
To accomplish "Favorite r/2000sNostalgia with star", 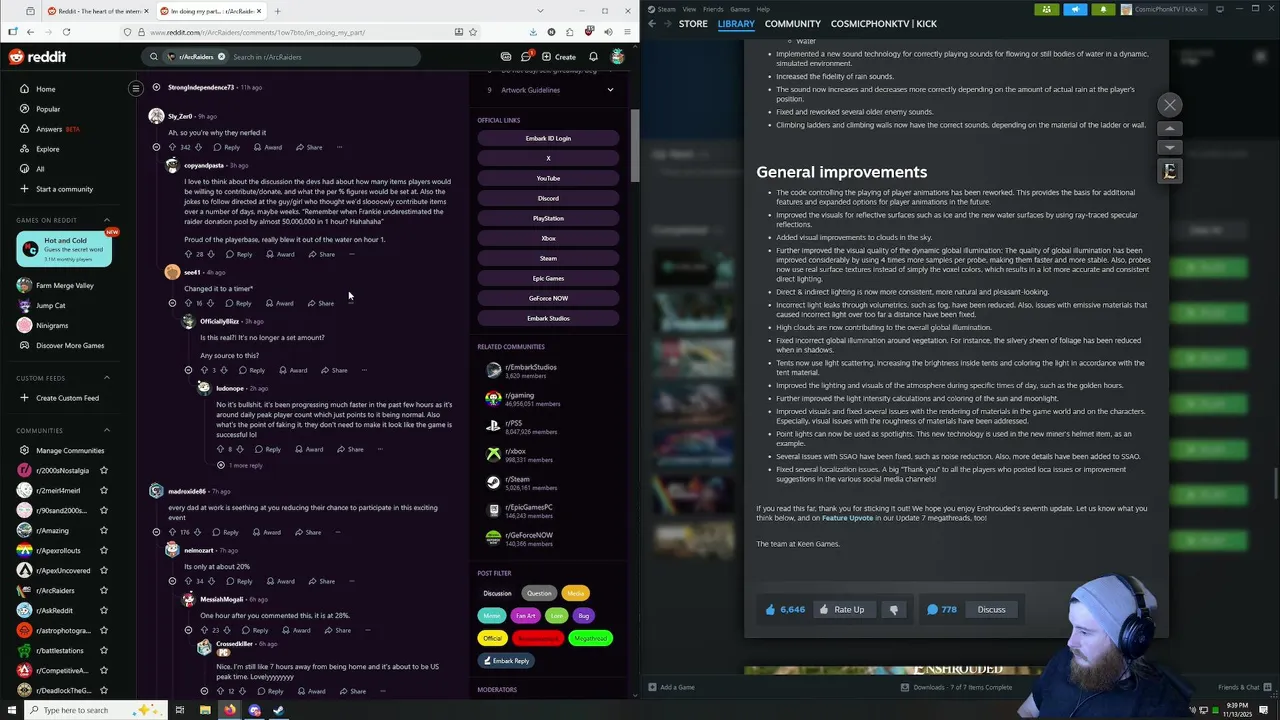I will tap(103, 470).
